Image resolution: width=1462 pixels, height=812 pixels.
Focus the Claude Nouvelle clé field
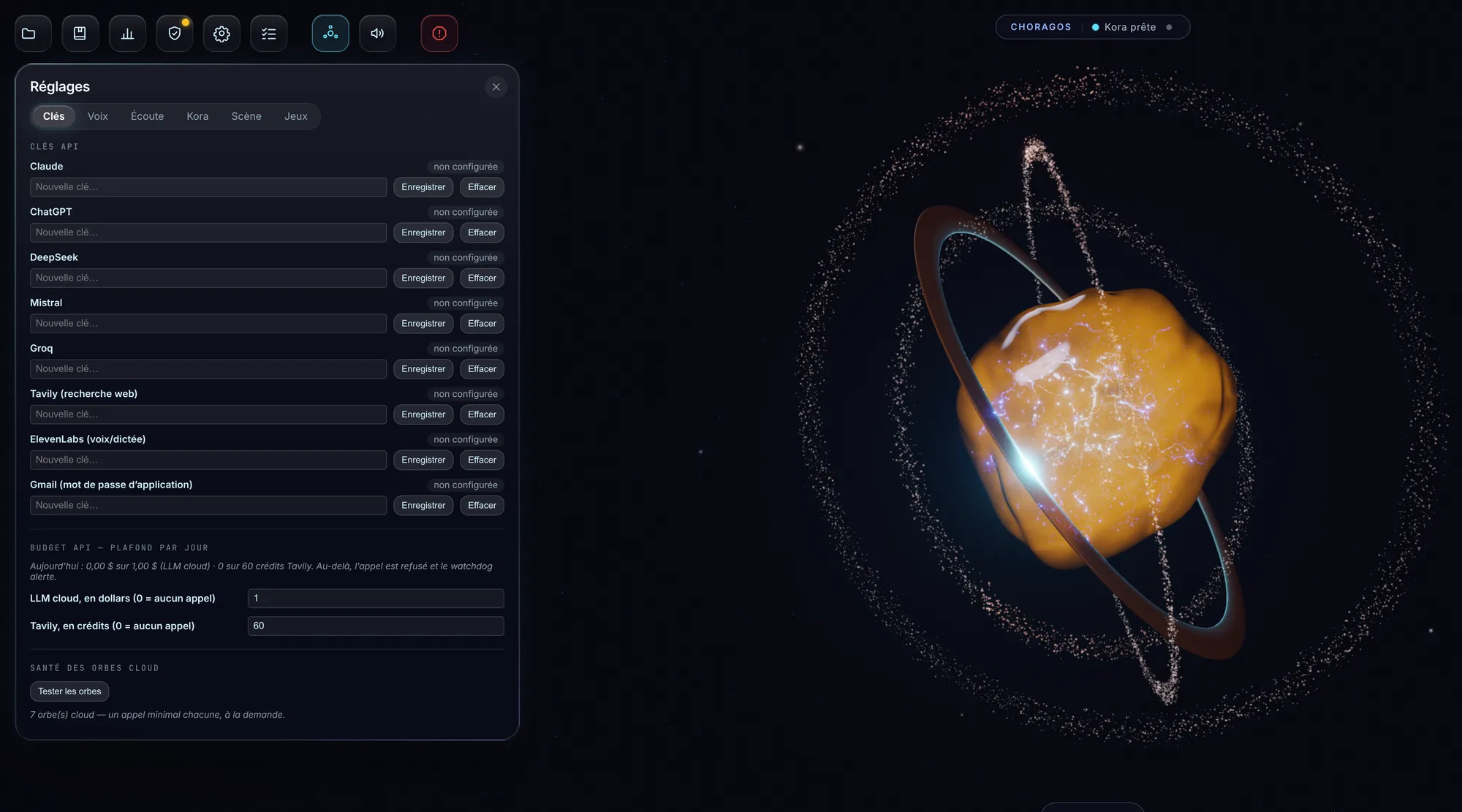point(208,187)
